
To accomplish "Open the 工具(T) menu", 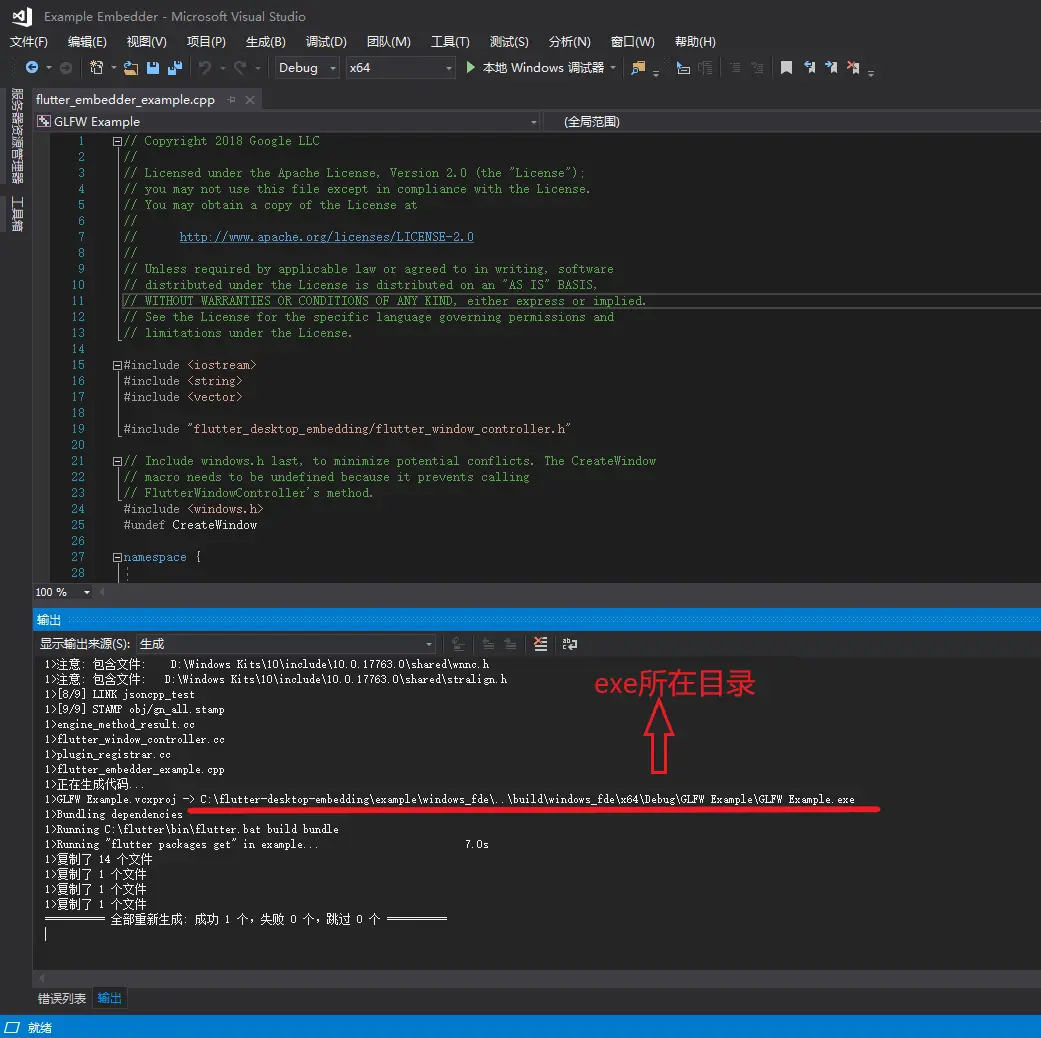I will 450,42.
